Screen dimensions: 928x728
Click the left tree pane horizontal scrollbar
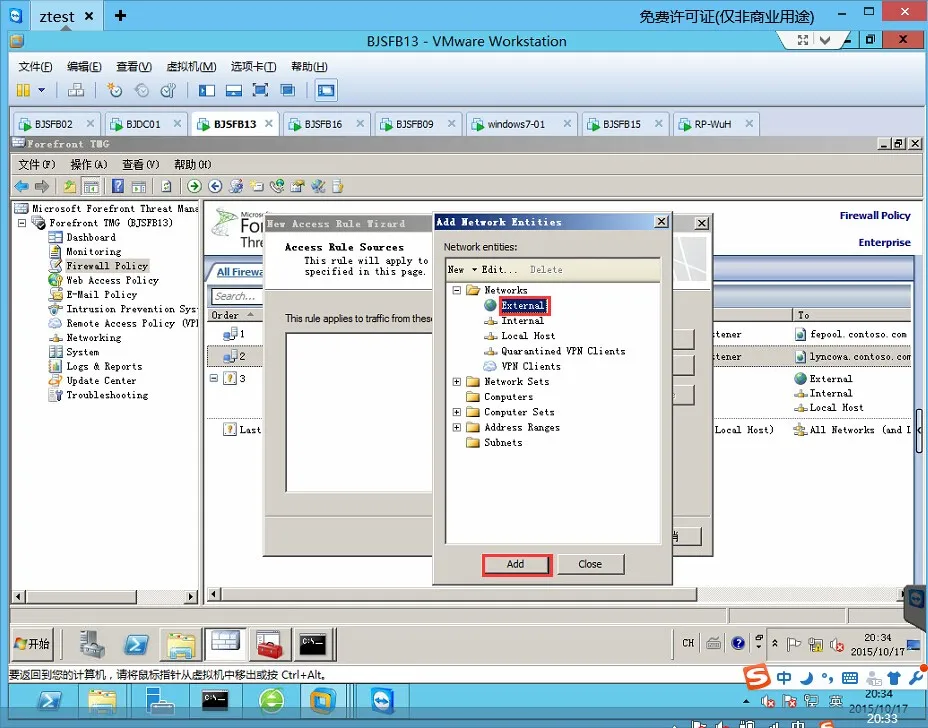[x=81, y=597]
